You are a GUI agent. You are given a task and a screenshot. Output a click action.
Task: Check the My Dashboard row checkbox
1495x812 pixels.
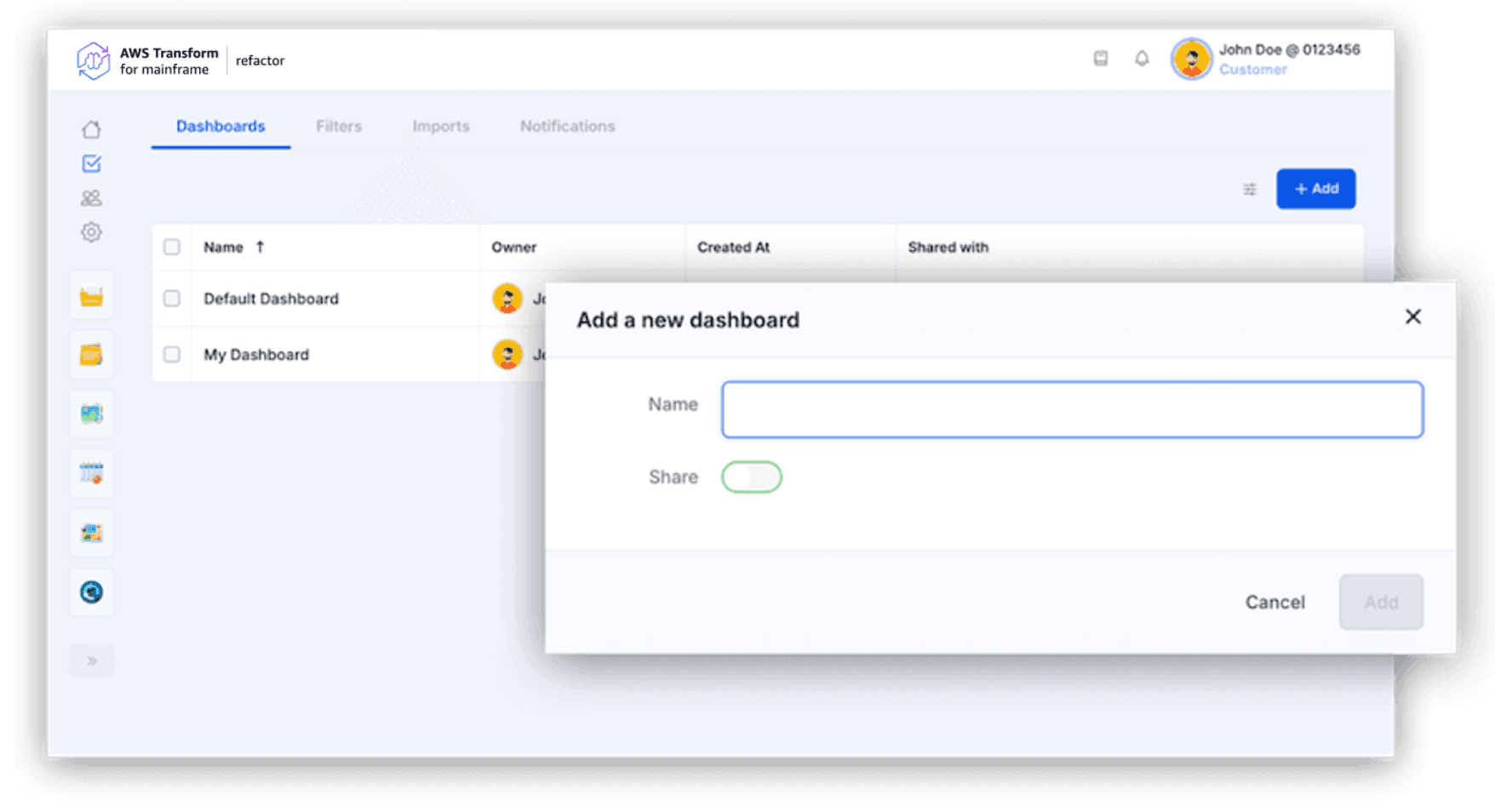(172, 355)
